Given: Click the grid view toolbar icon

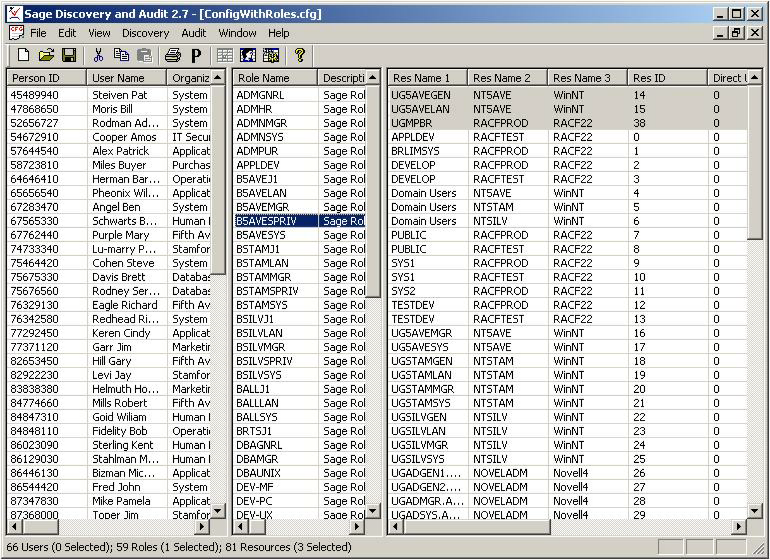Looking at the screenshot, I should (225, 55).
